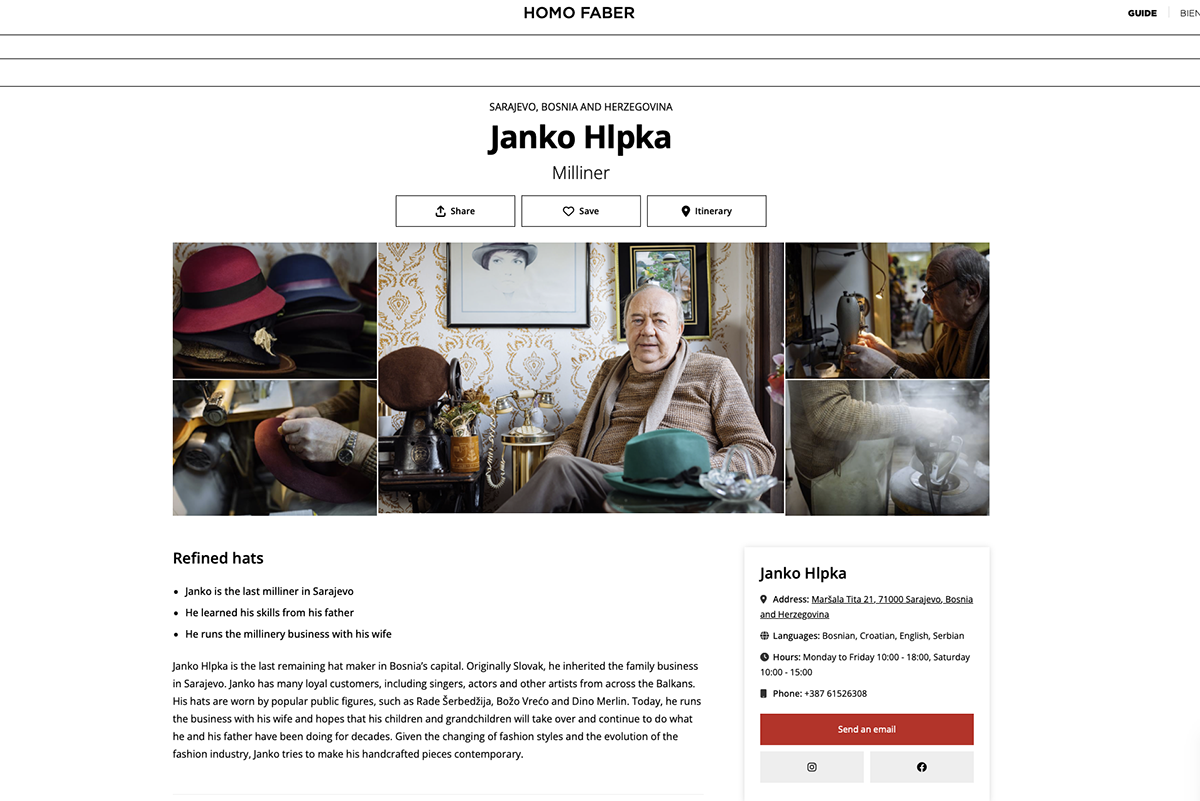View the portrait photo with green hat
The width and height of the screenshot is (1200, 801).
coord(581,378)
